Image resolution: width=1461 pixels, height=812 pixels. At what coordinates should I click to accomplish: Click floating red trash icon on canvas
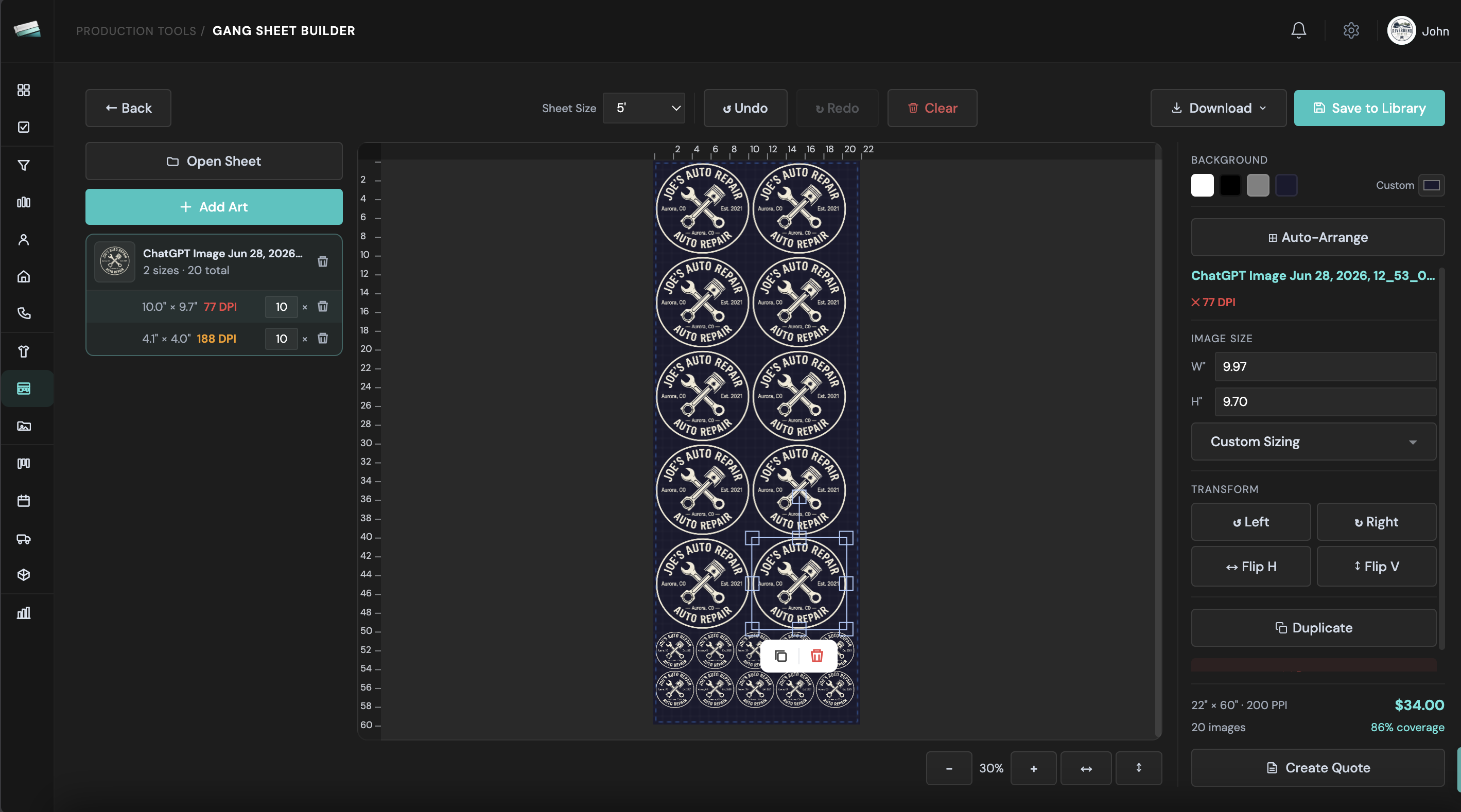(x=816, y=656)
